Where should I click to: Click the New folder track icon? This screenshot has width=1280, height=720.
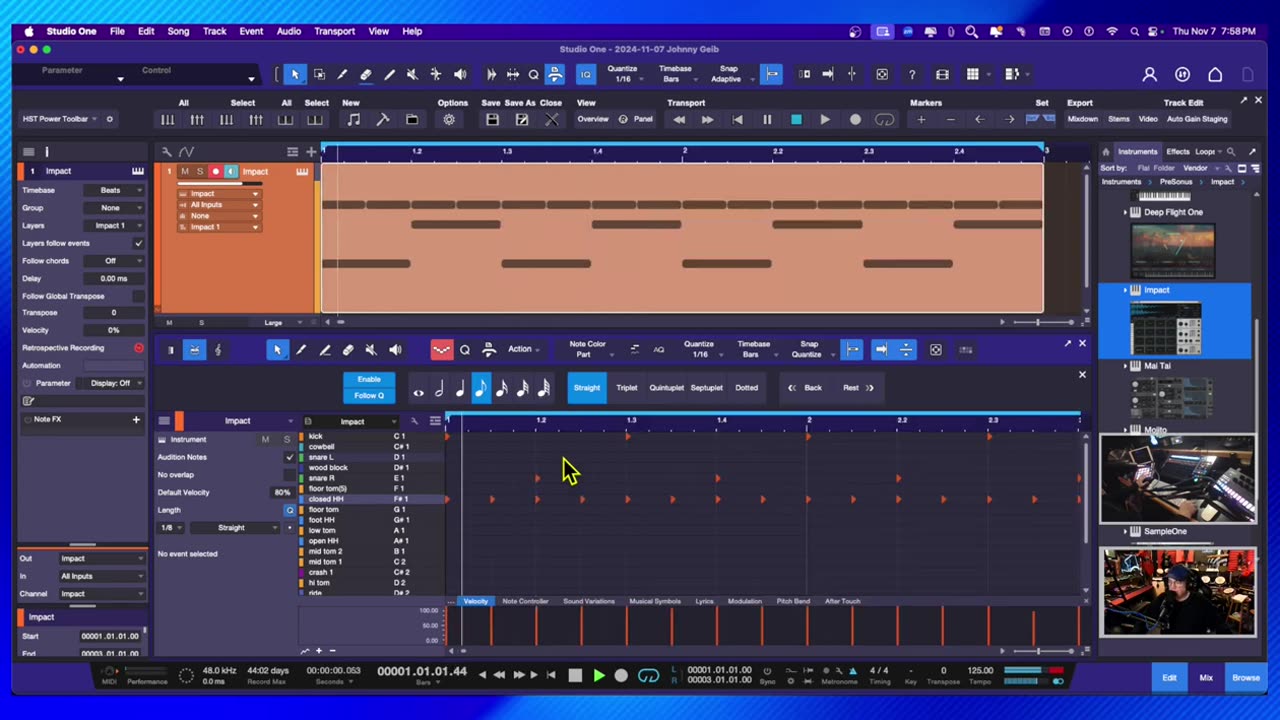pyautogui.click(x=412, y=119)
